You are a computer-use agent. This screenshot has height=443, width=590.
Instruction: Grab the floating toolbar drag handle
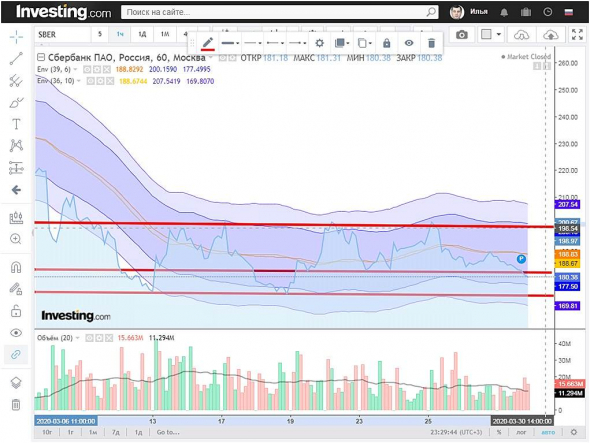192,43
